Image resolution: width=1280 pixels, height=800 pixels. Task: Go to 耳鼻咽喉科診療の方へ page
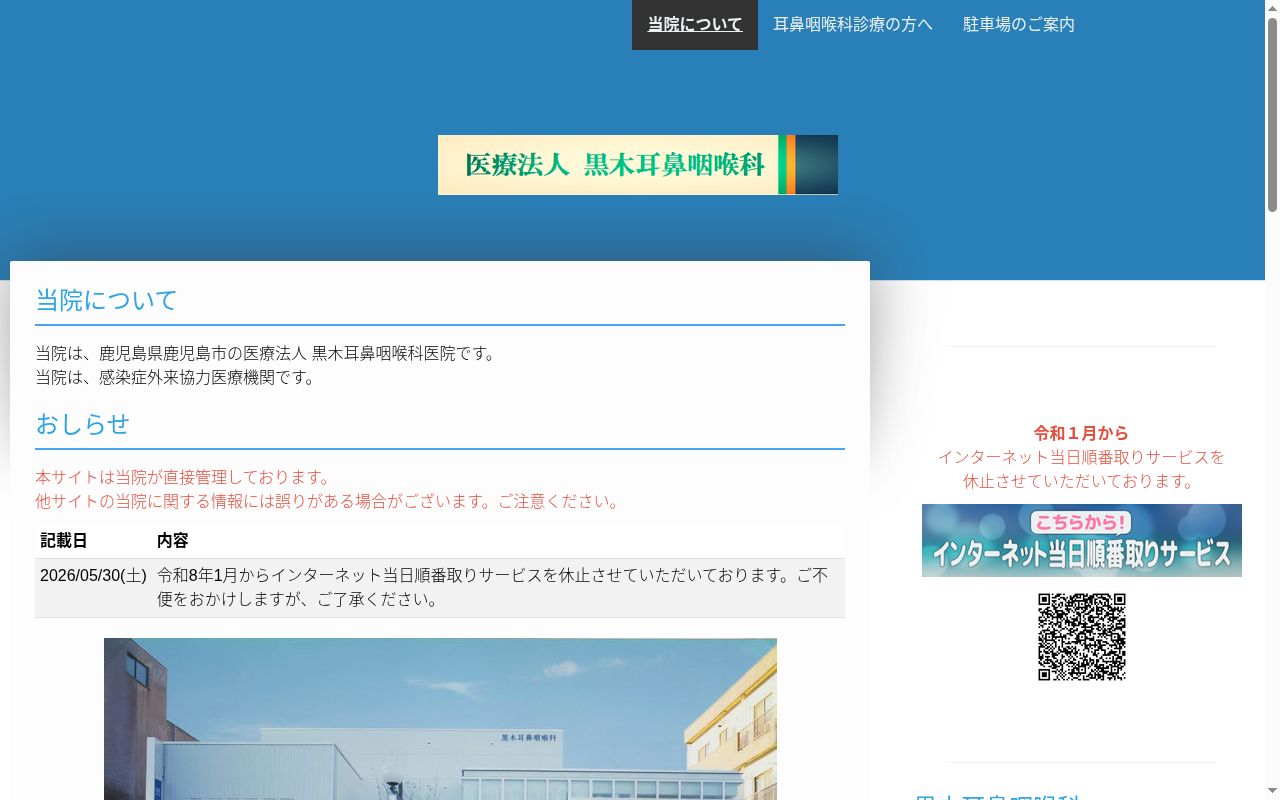(853, 24)
